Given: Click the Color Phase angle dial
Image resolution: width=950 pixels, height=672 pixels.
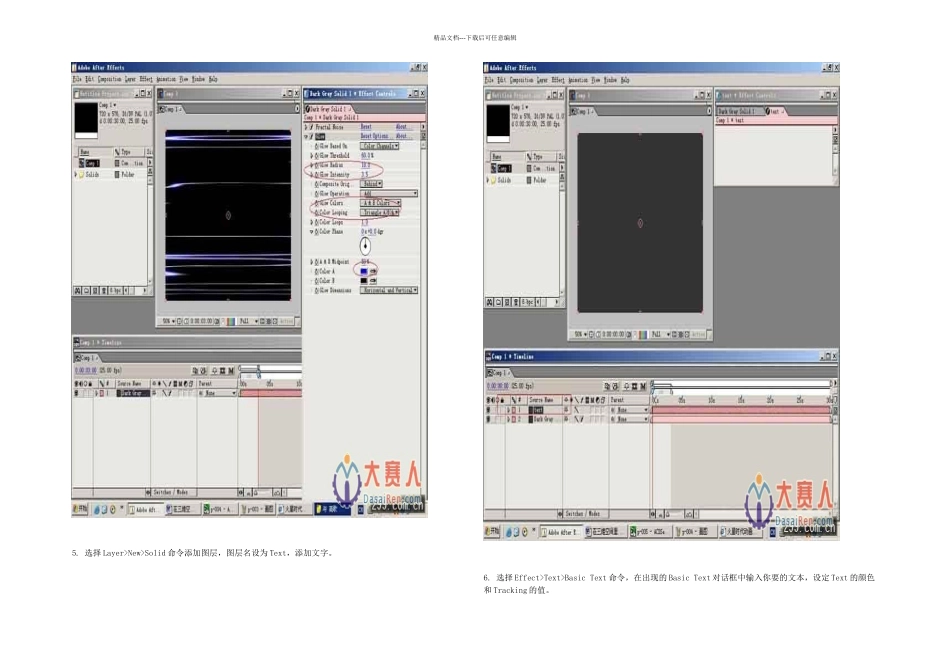Looking at the screenshot, I should (x=366, y=245).
